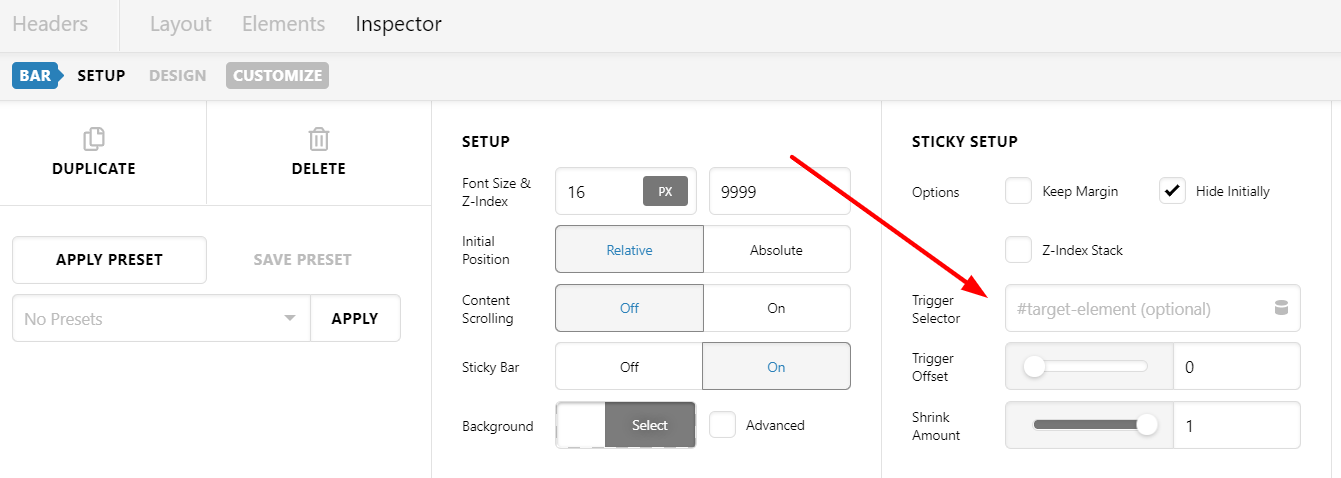This screenshot has height=478, width=1341.
Task: Click the Content Scrolling label
Action: pyautogui.click(x=488, y=309)
